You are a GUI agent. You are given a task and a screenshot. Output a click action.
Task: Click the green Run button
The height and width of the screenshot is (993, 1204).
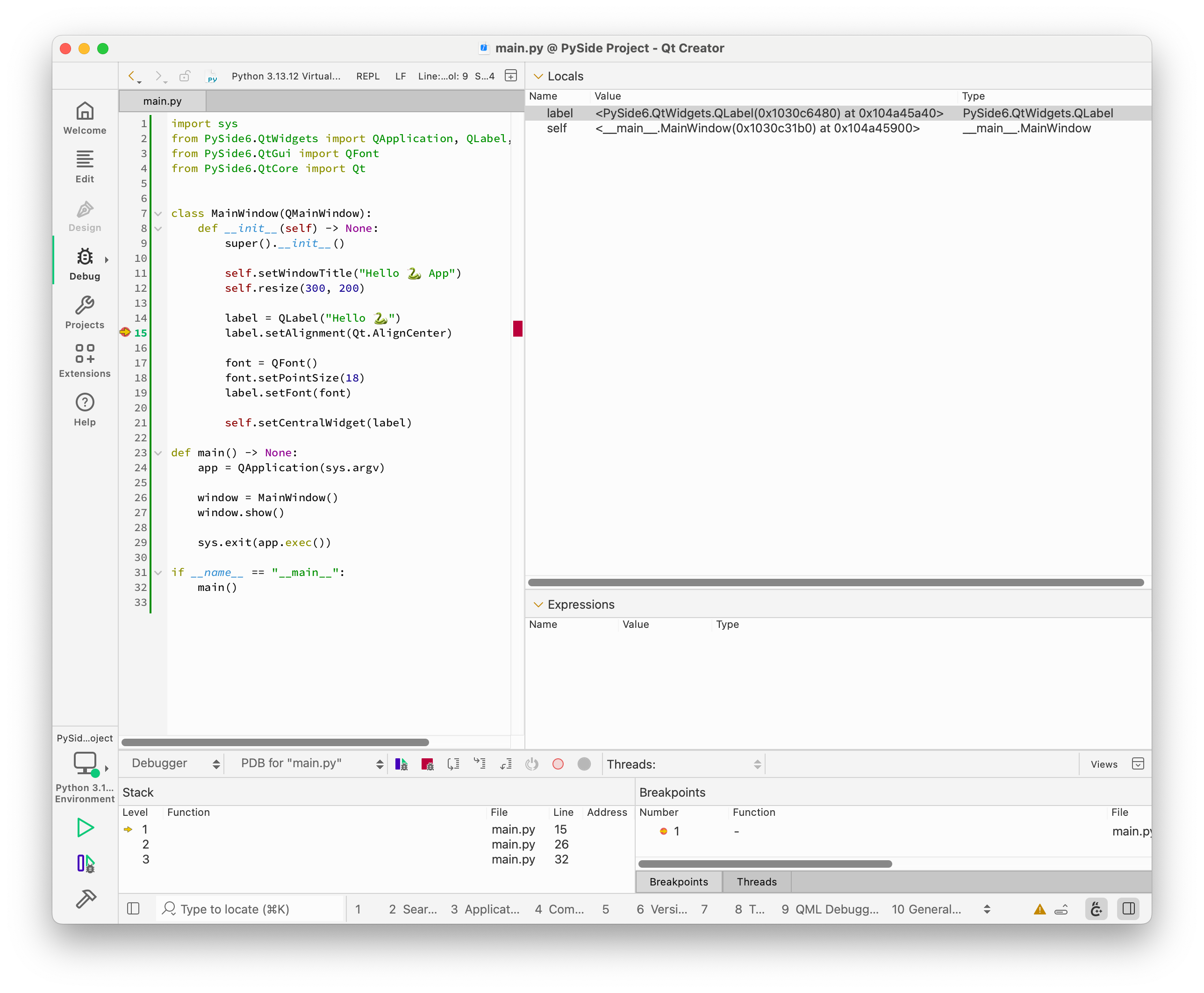click(x=85, y=827)
